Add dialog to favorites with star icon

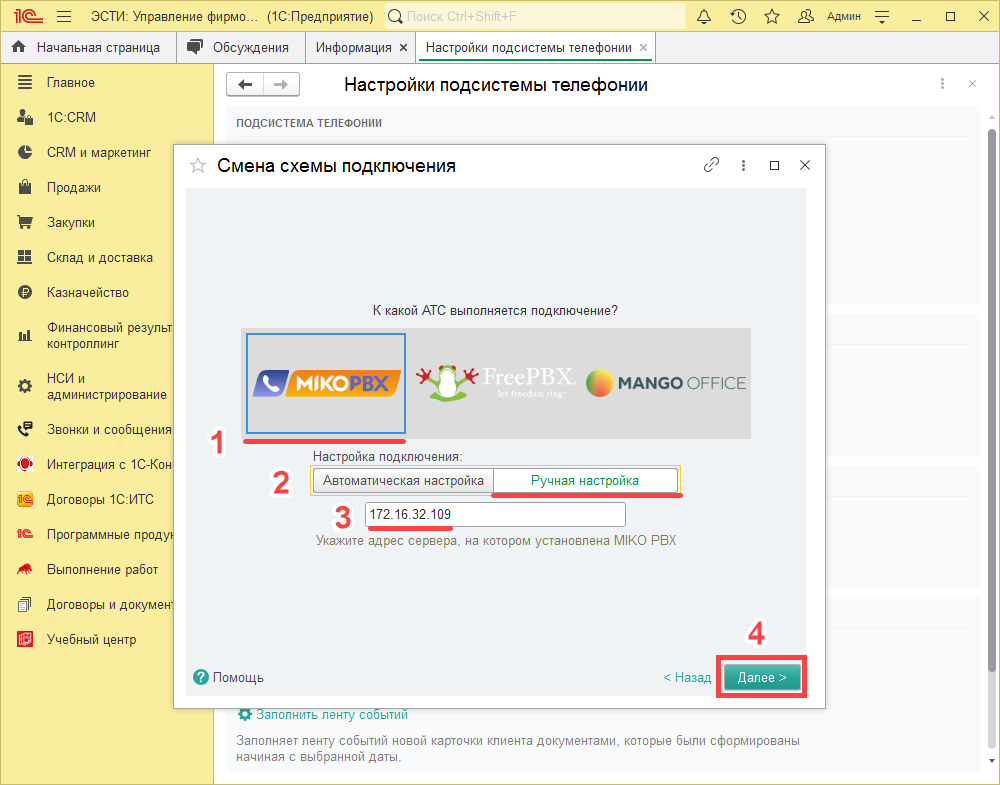click(198, 166)
